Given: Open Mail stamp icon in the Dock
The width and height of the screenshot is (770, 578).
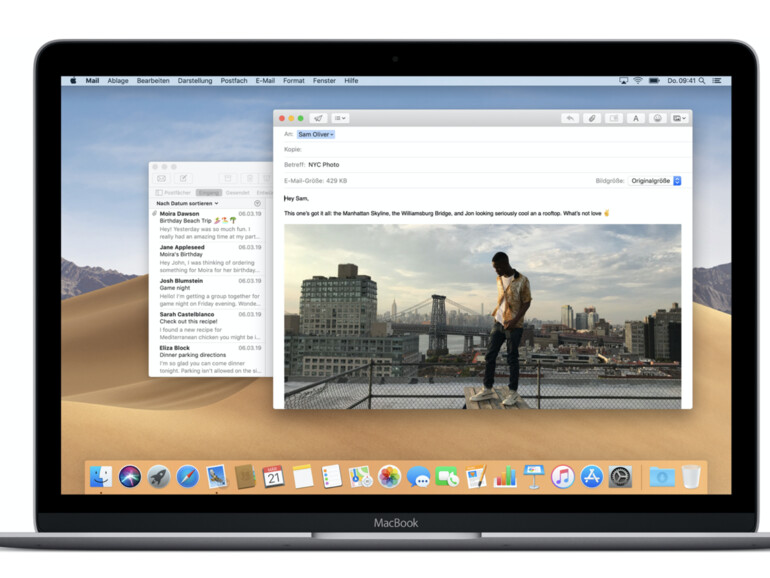Looking at the screenshot, I should 217,476.
